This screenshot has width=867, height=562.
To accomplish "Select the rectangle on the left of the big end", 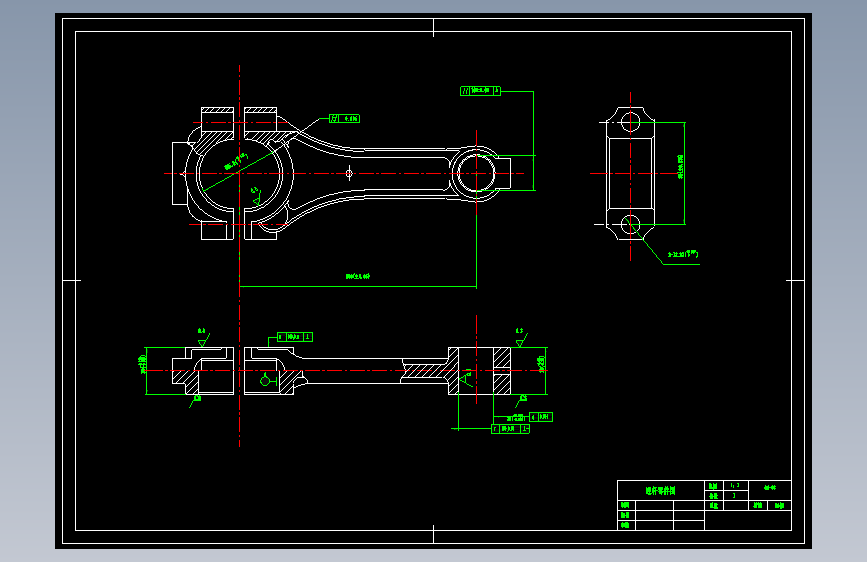I will pyautogui.click(x=180, y=173).
